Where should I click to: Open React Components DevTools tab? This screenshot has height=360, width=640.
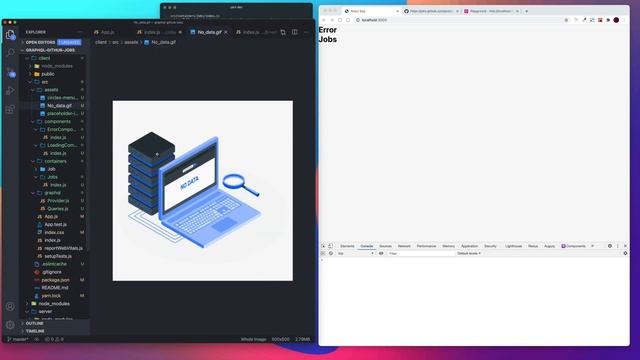(573, 246)
